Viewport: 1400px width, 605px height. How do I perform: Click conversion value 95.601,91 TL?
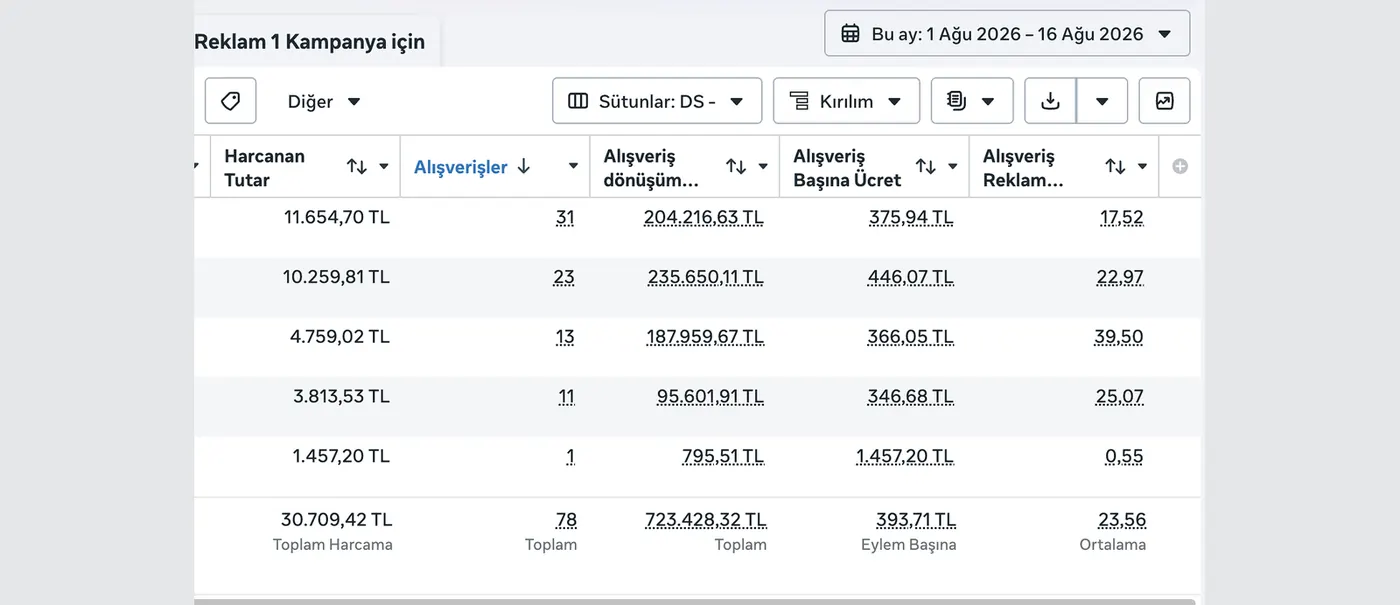pyautogui.click(x=710, y=397)
